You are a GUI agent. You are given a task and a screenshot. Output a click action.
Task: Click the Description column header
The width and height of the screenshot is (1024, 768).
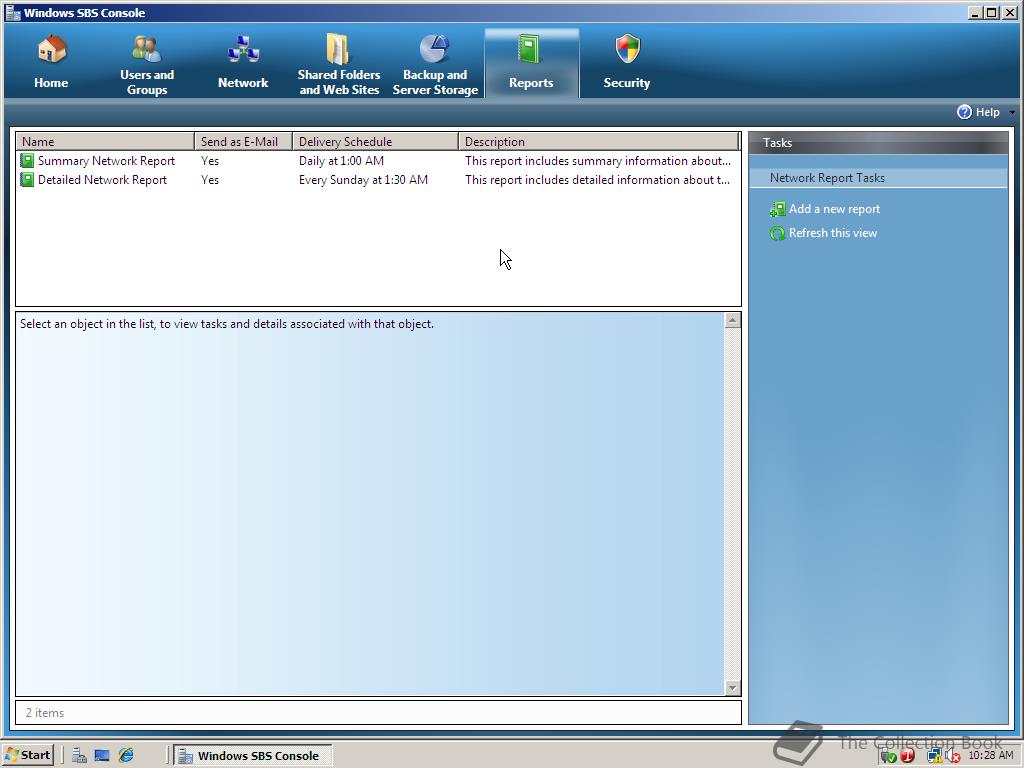tap(599, 141)
